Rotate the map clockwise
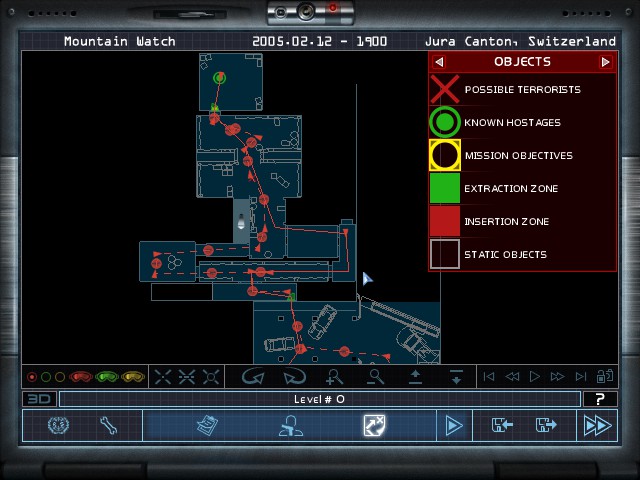Screen dimensions: 640x480 coord(293,377)
